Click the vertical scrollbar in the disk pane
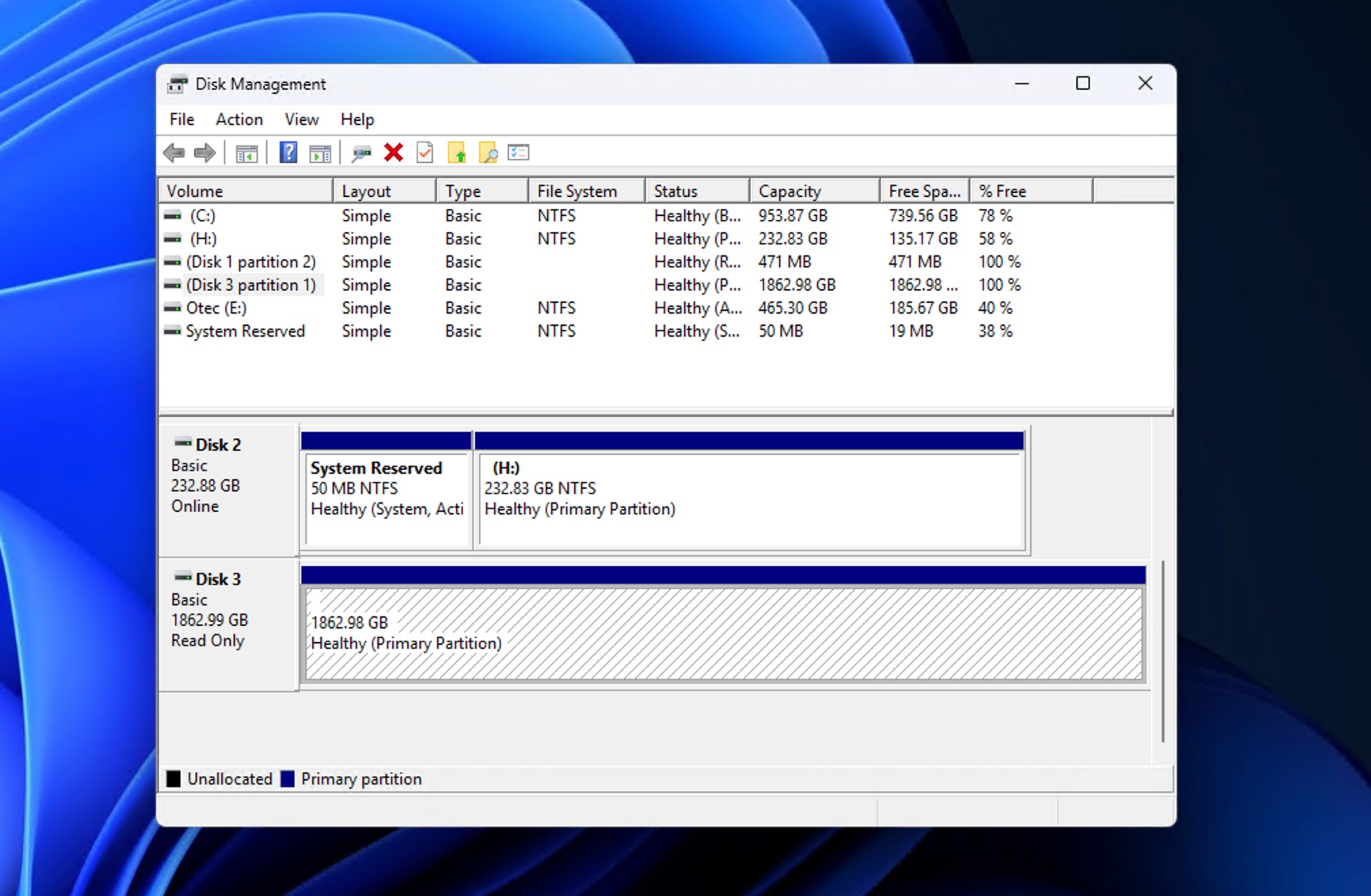 coord(1163,652)
